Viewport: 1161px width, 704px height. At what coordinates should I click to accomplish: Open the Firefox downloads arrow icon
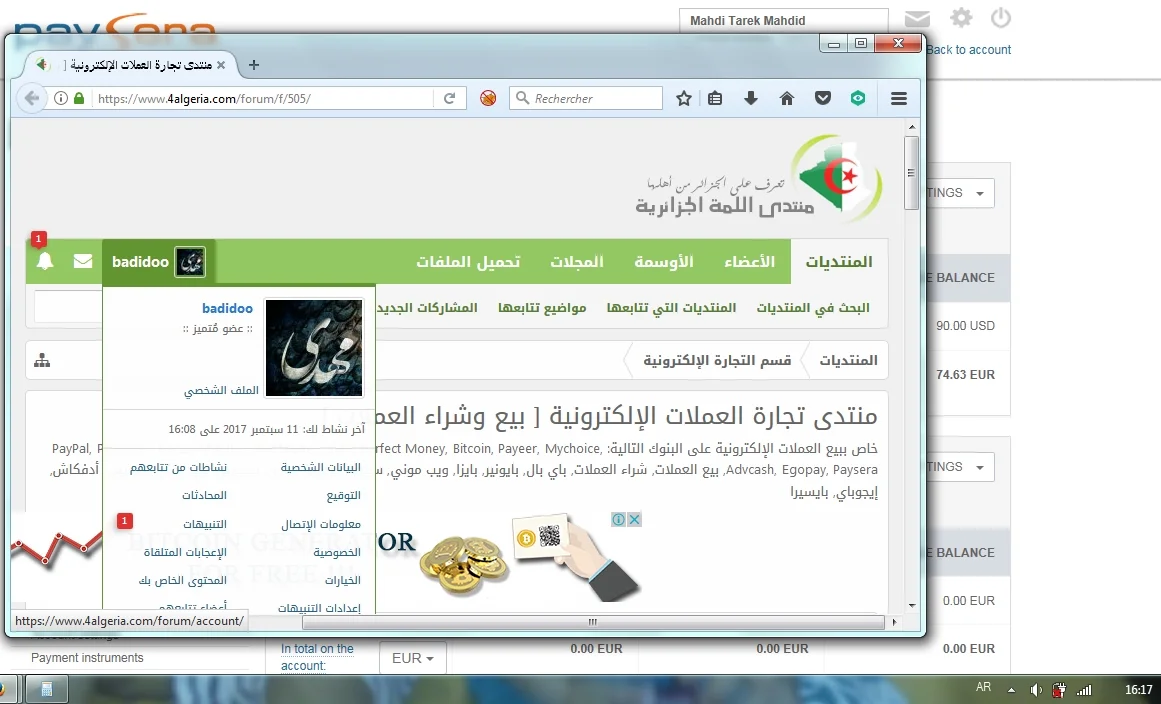(x=751, y=98)
